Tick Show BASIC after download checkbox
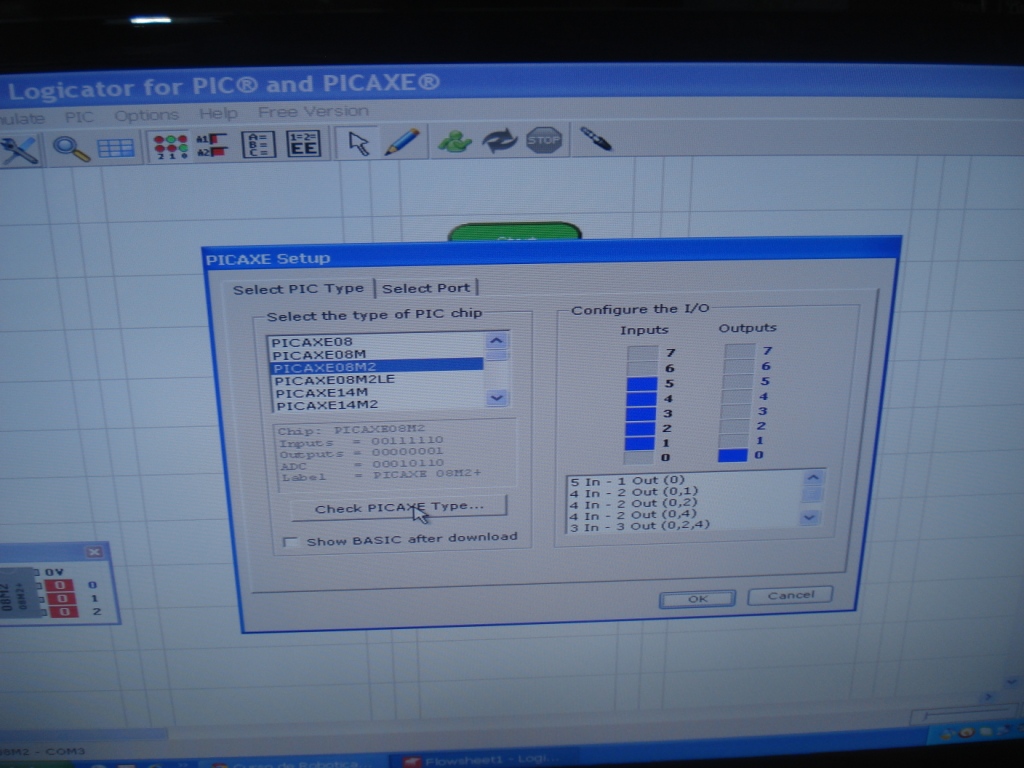The height and width of the screenshot is (768, 1024). point(291,541)
